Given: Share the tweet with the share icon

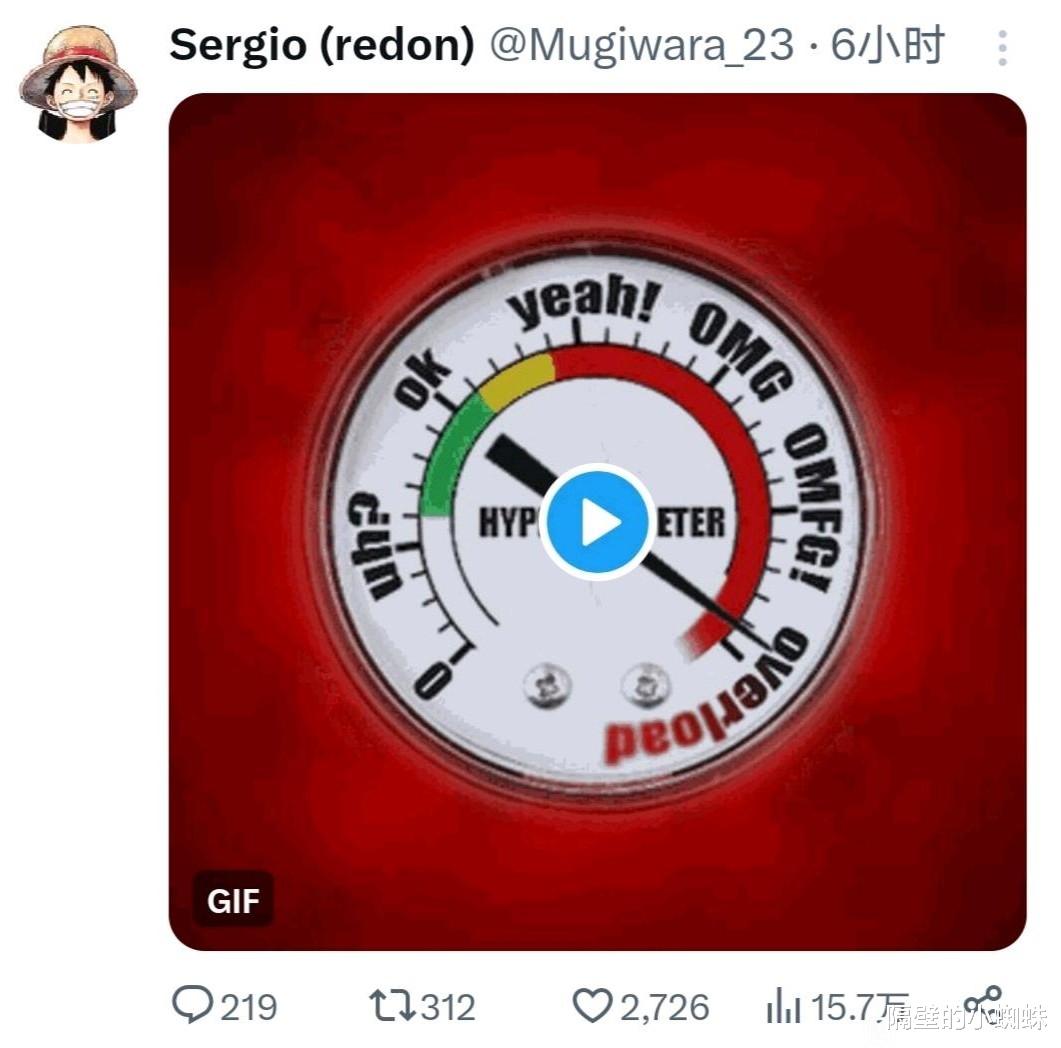Looking at the screenshot, I should click(x=983, y=1004).
